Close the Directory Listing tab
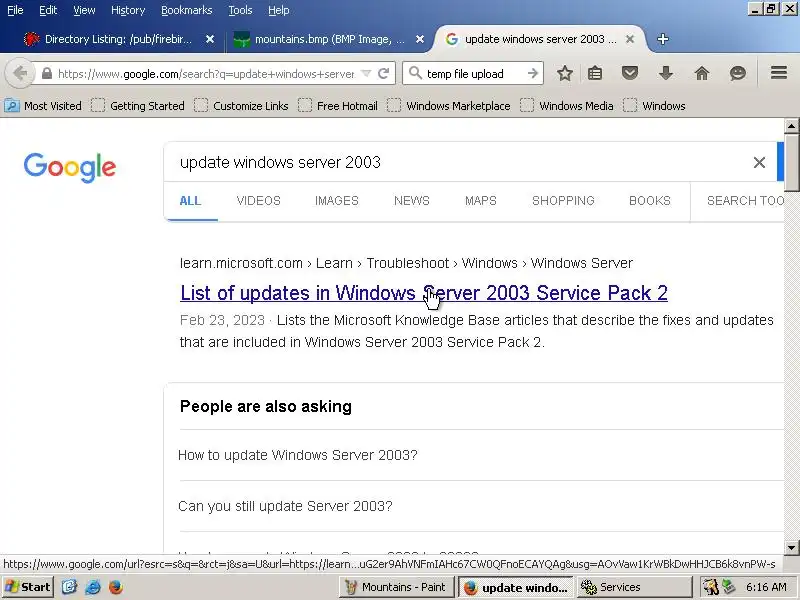Image resolution: width=800 pixels, height=600 pixels. click(210, 39)
